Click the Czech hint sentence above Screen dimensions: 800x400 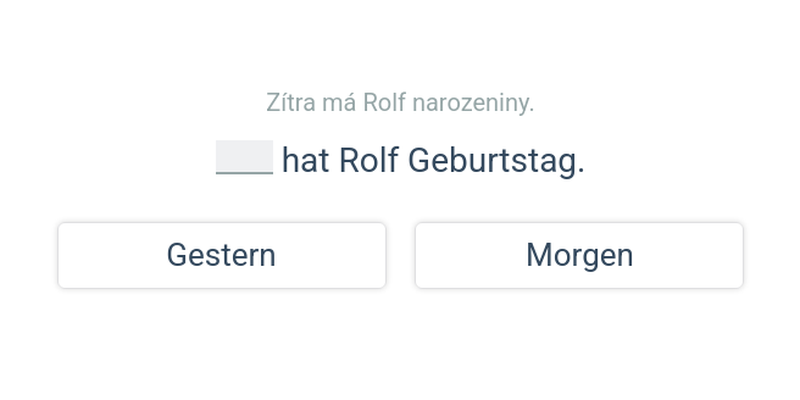pyautogui.click(x=400, y=102)
